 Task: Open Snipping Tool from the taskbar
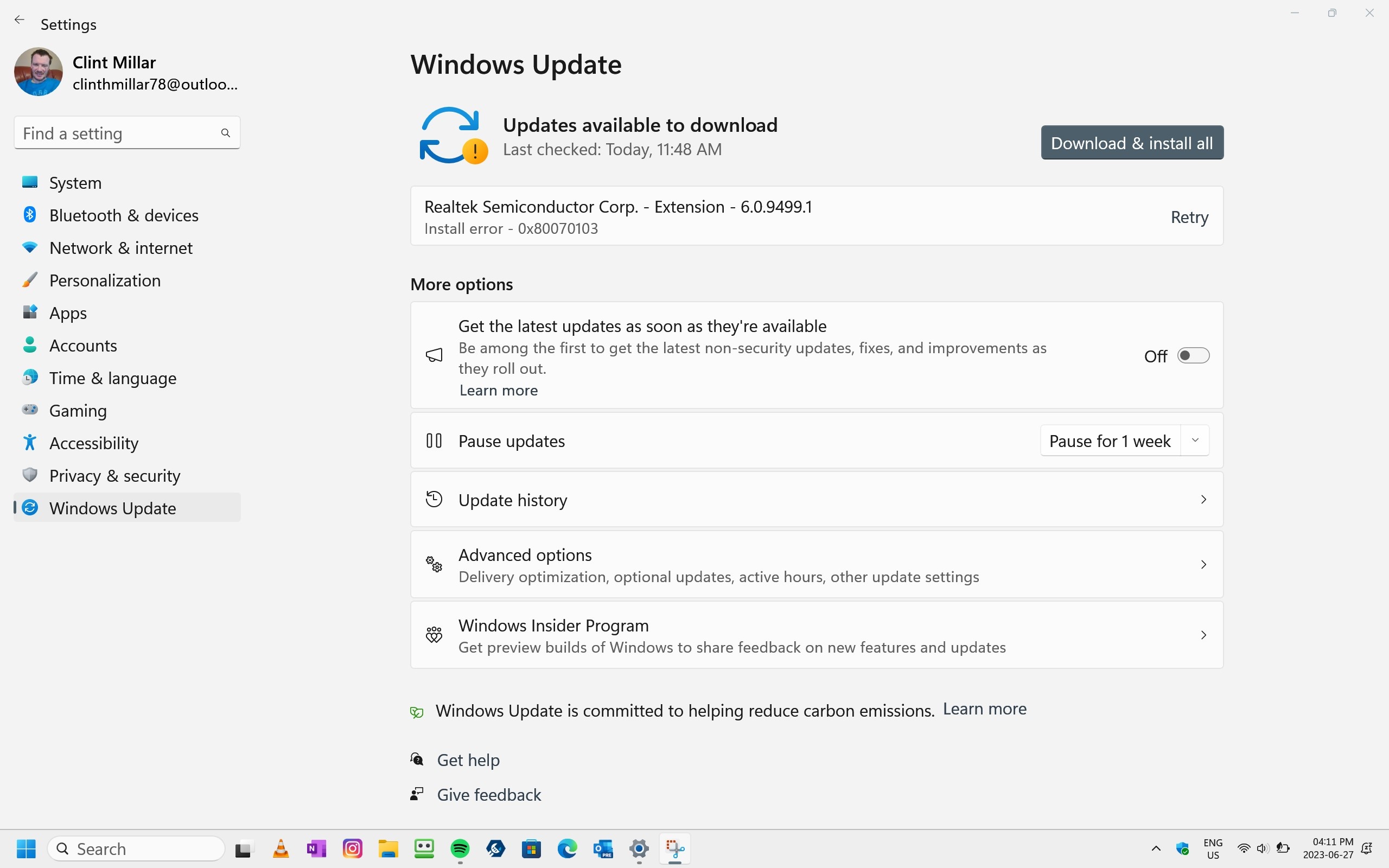tap(675, 848)
